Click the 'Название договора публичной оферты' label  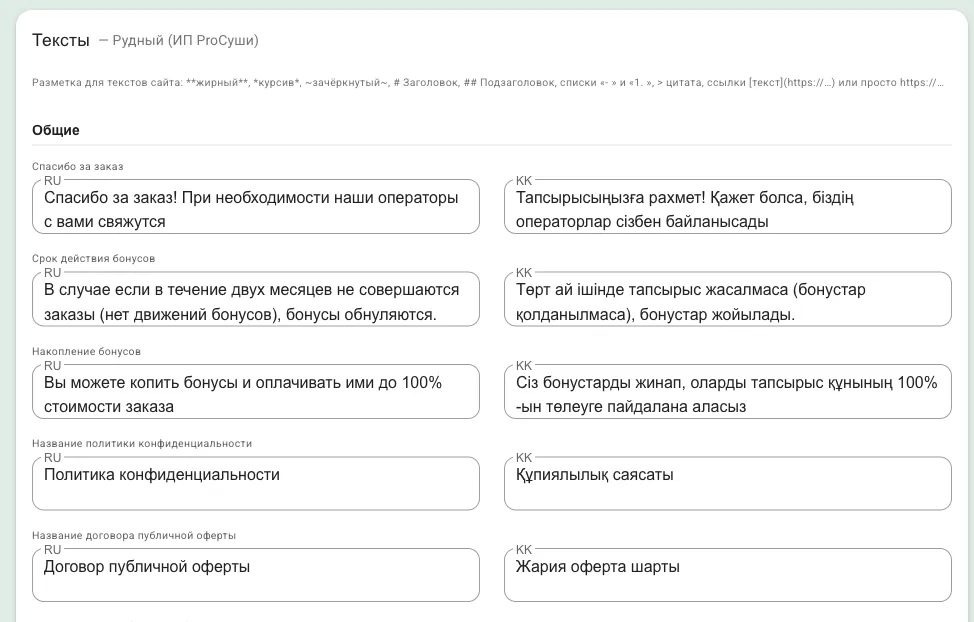pos(134,536)
